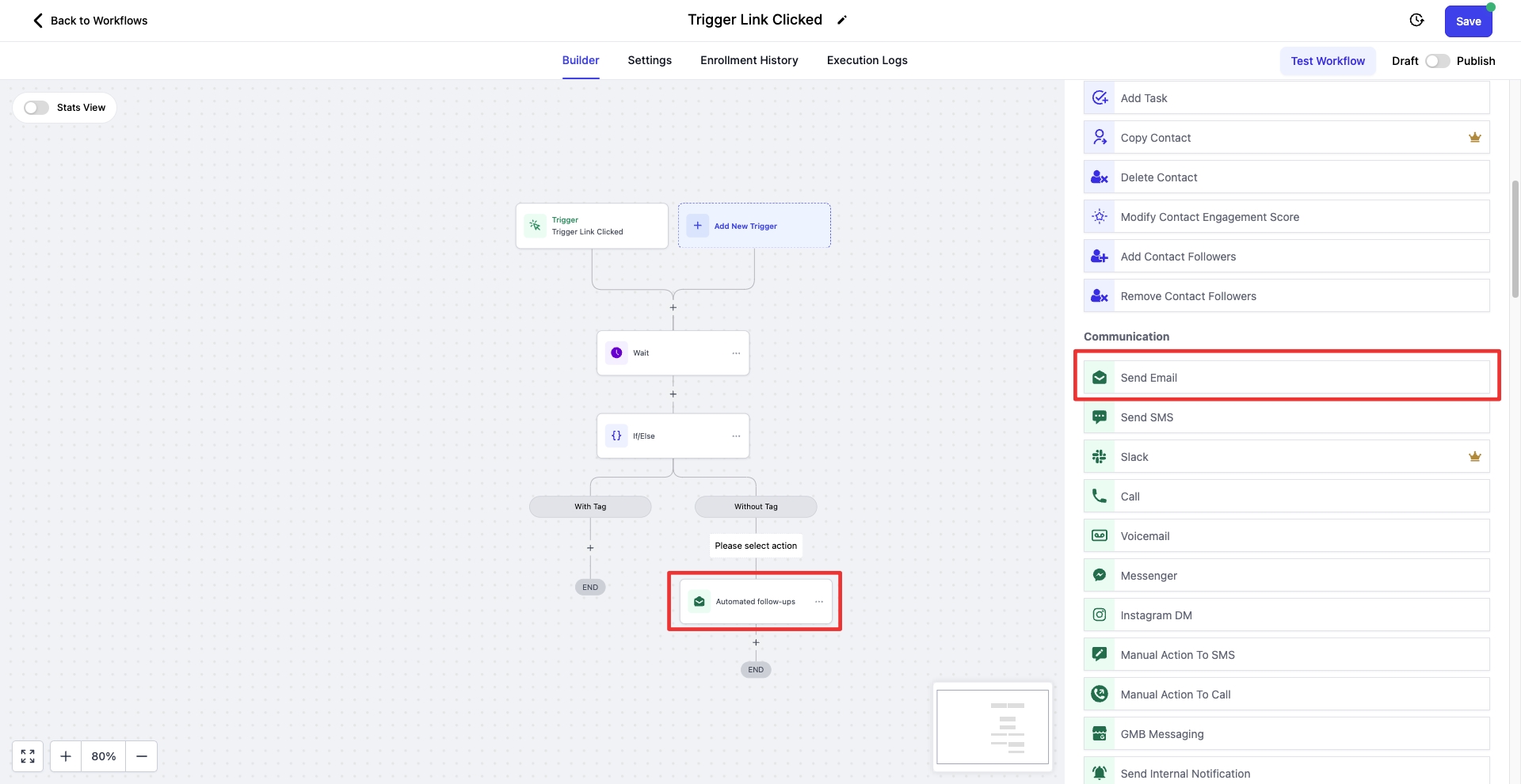Click the fullscreen canvas icon
The width and height of the screenshot is (1521, 784).
click(28, 756)
